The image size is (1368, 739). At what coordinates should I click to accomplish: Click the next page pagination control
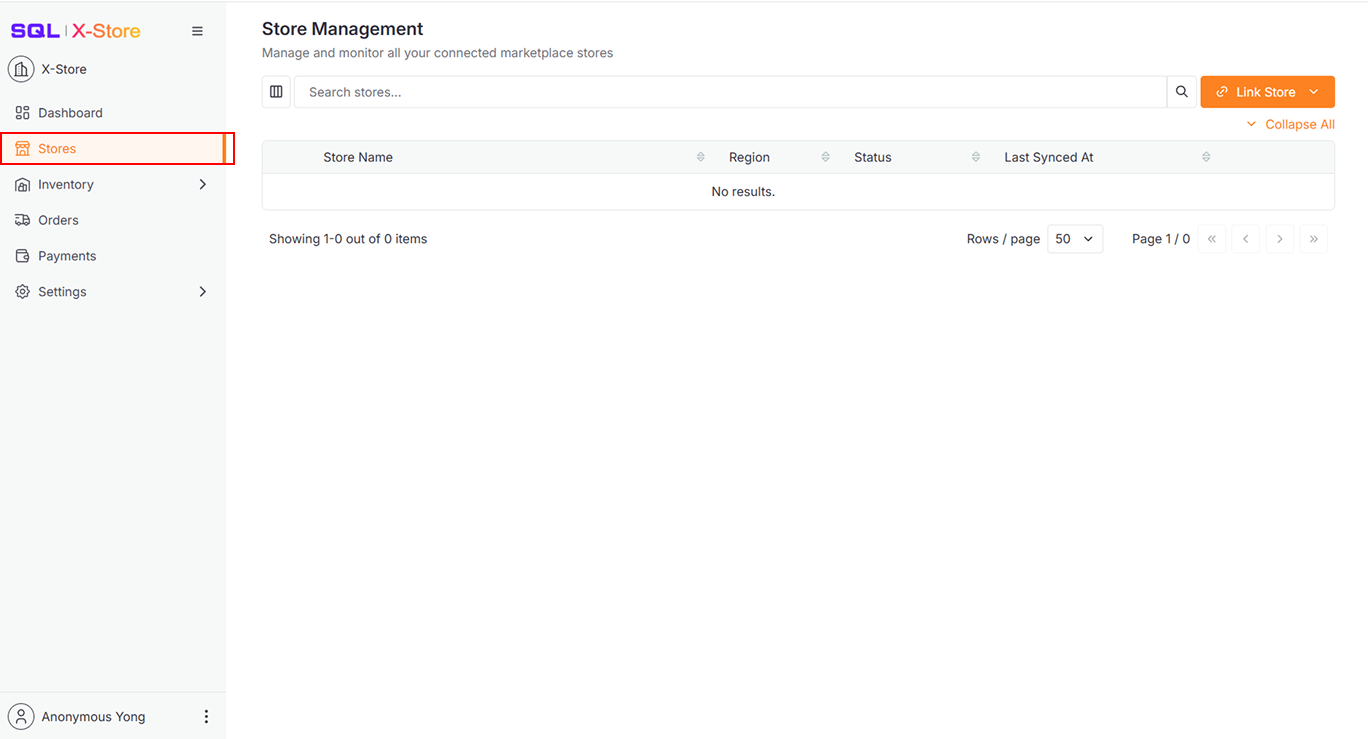(1279, 238)
